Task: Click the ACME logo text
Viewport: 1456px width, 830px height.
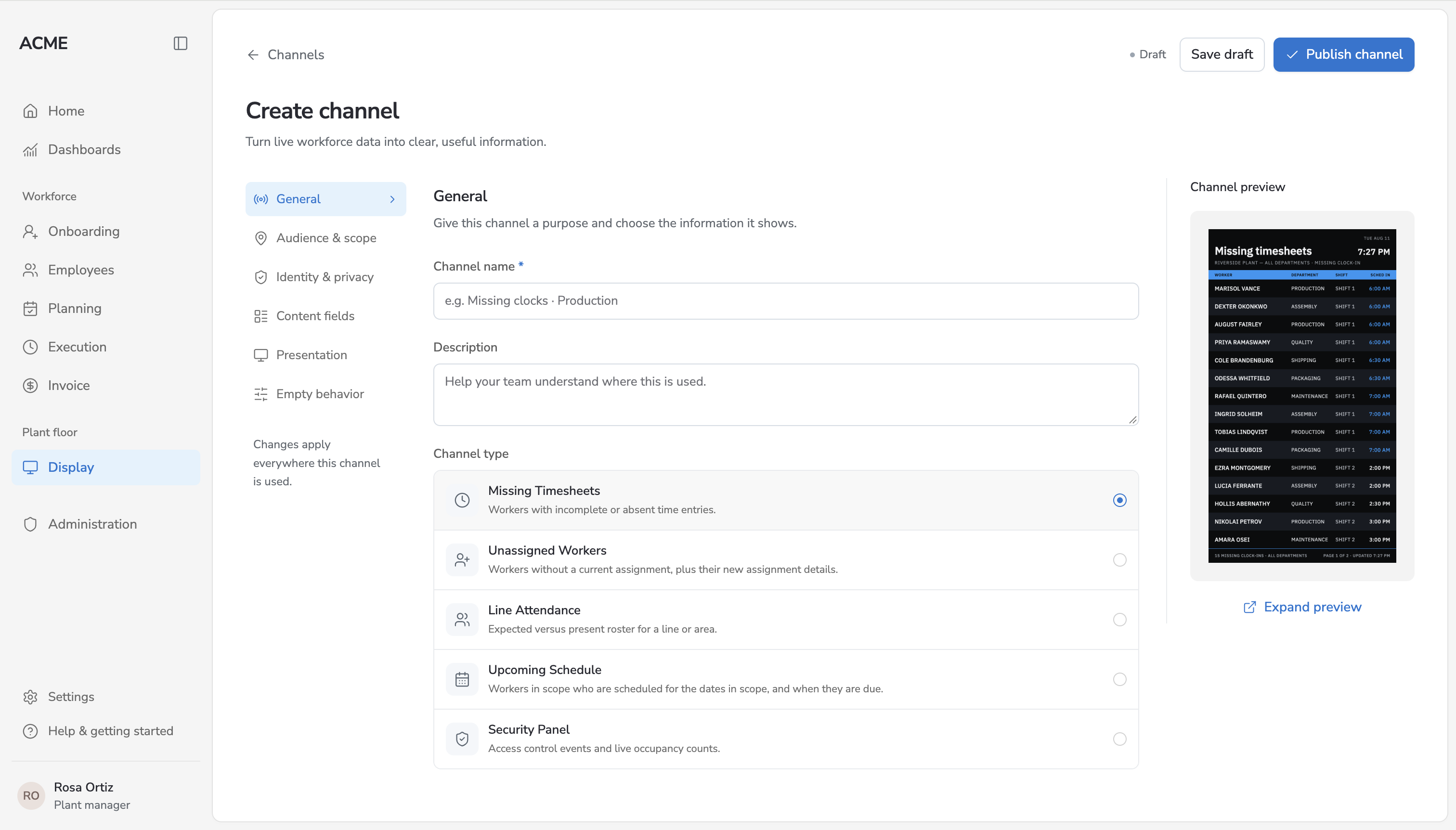Action: tap(43, 43)
